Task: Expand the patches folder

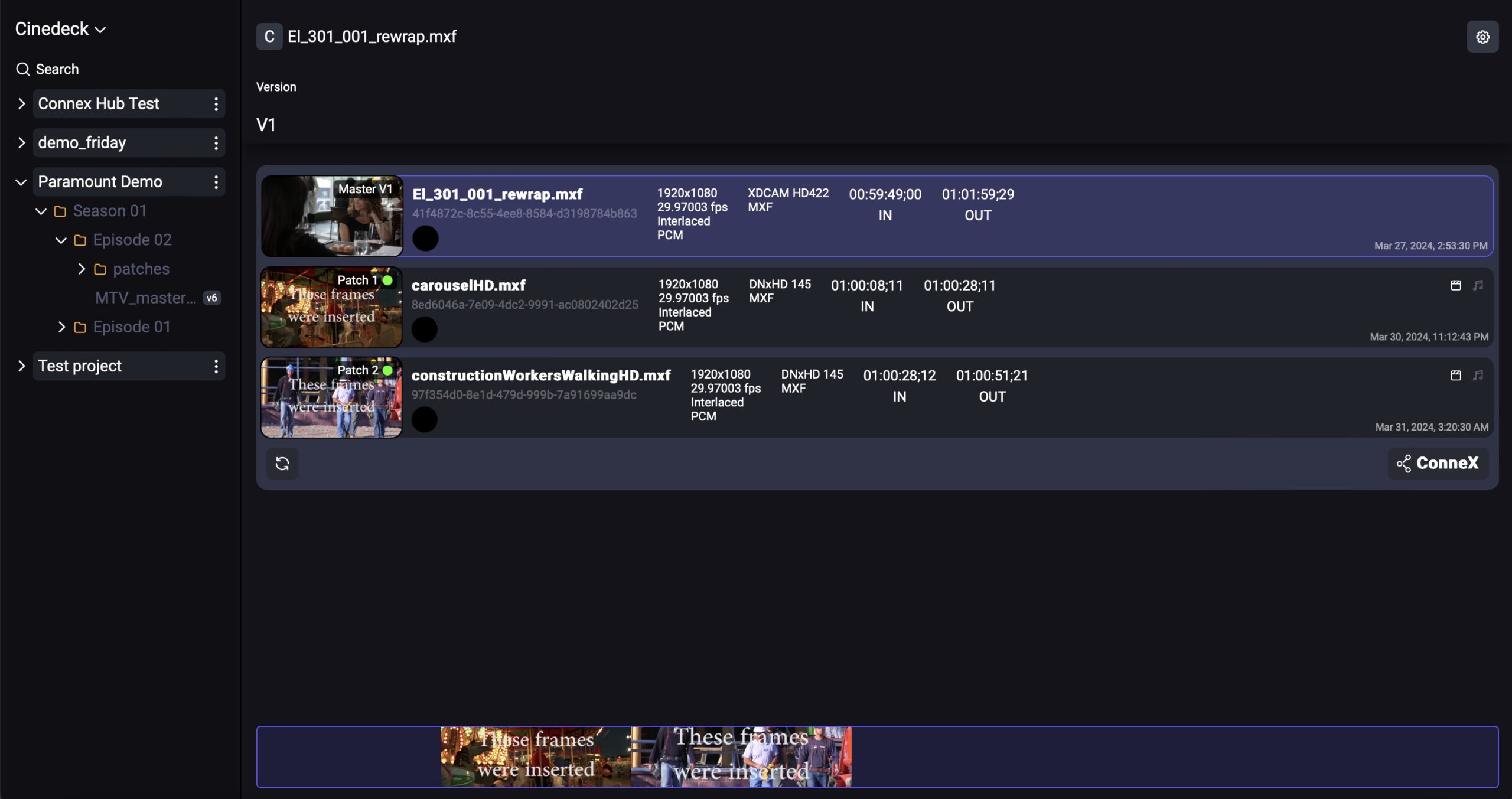Action: 82,269
